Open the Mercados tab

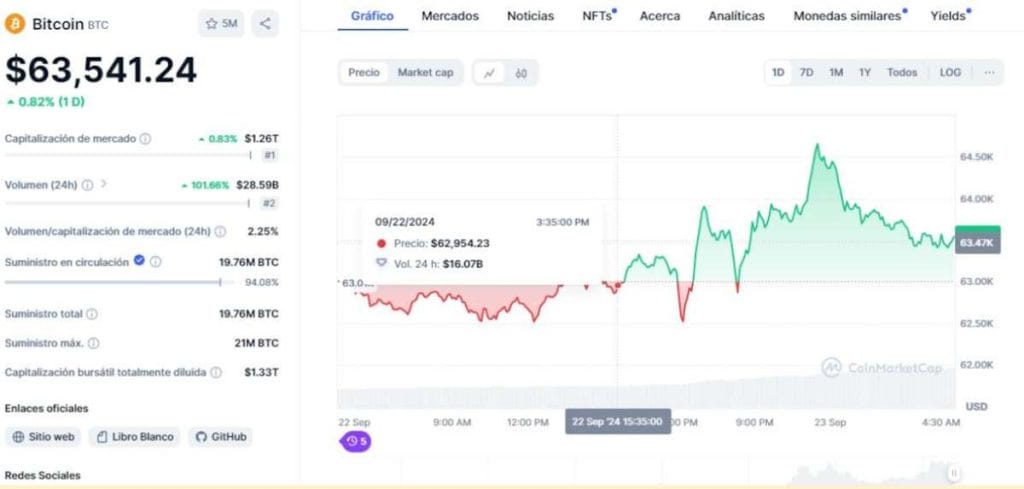point(450,16)
